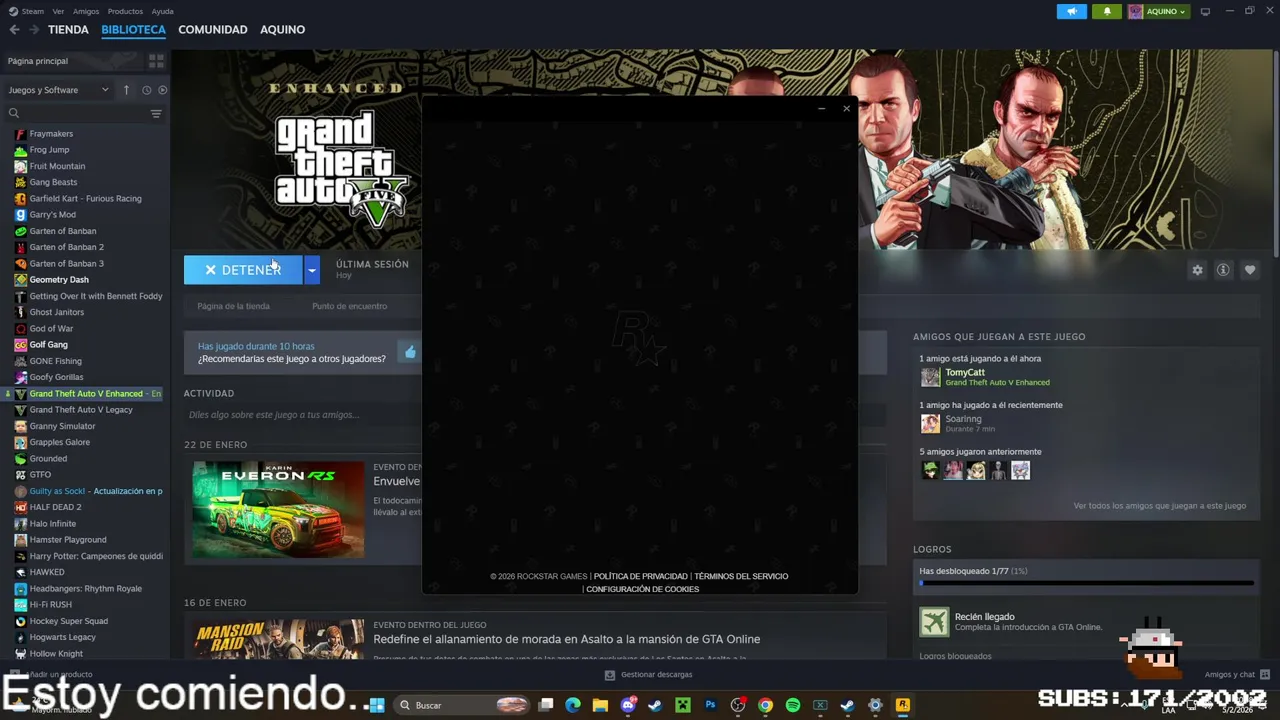Open Ayuda menu
Image resolution: width=1280 pixels, height=720 pixels.
[x=163, y=11]
